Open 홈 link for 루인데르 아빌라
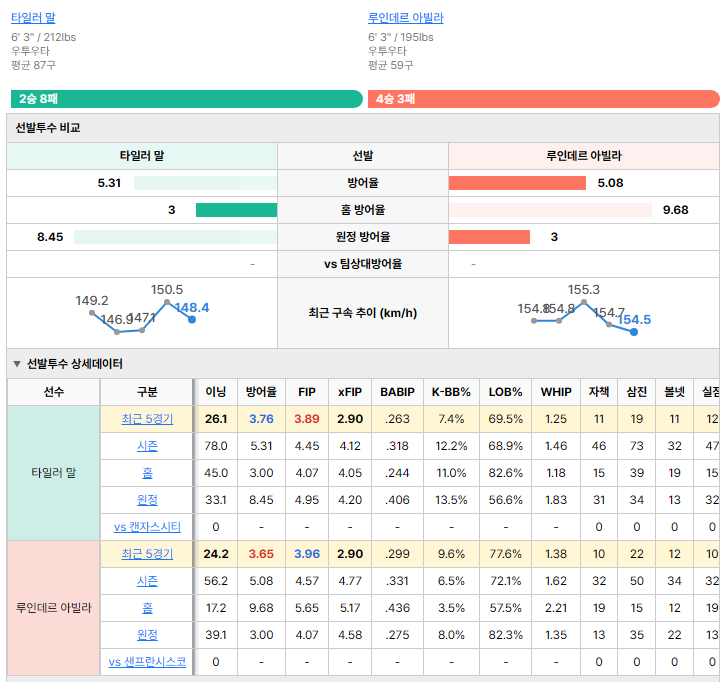Viewport: 726px width, 682px height. (x=147, y=608)
